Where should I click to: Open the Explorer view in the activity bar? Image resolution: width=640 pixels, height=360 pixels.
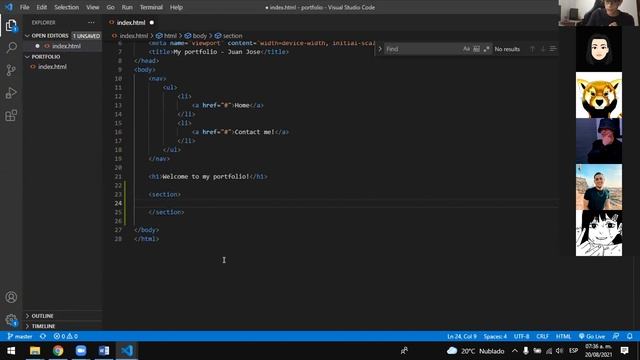(11, 26)
